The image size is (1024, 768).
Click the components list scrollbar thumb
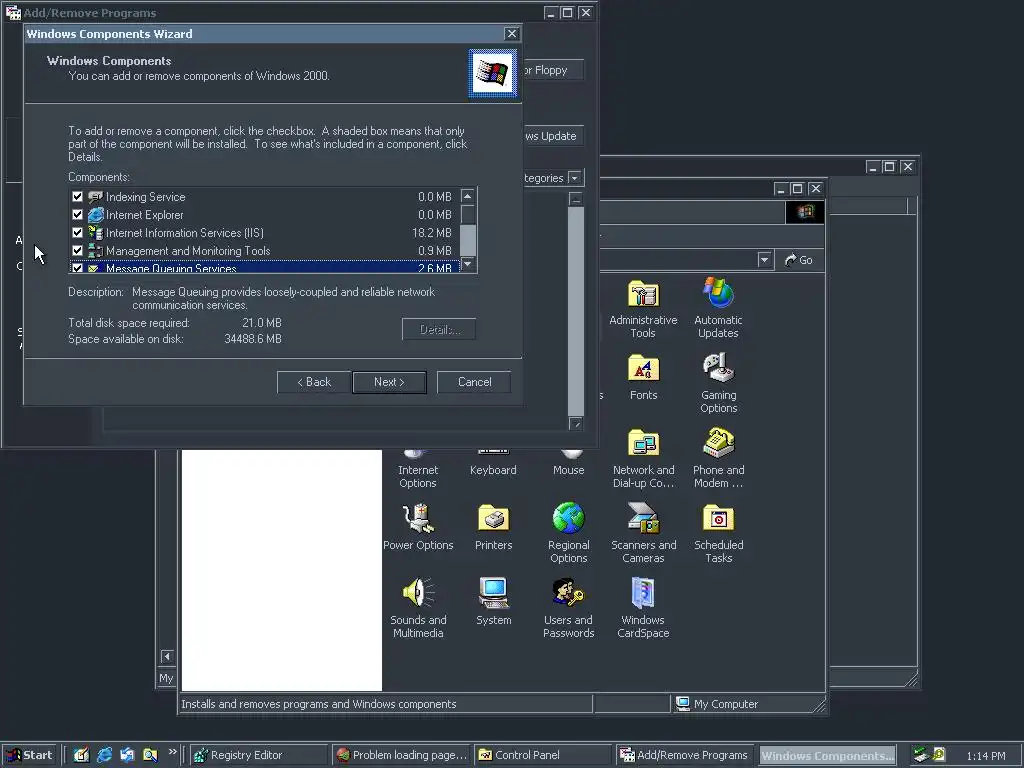coord(468,240)
